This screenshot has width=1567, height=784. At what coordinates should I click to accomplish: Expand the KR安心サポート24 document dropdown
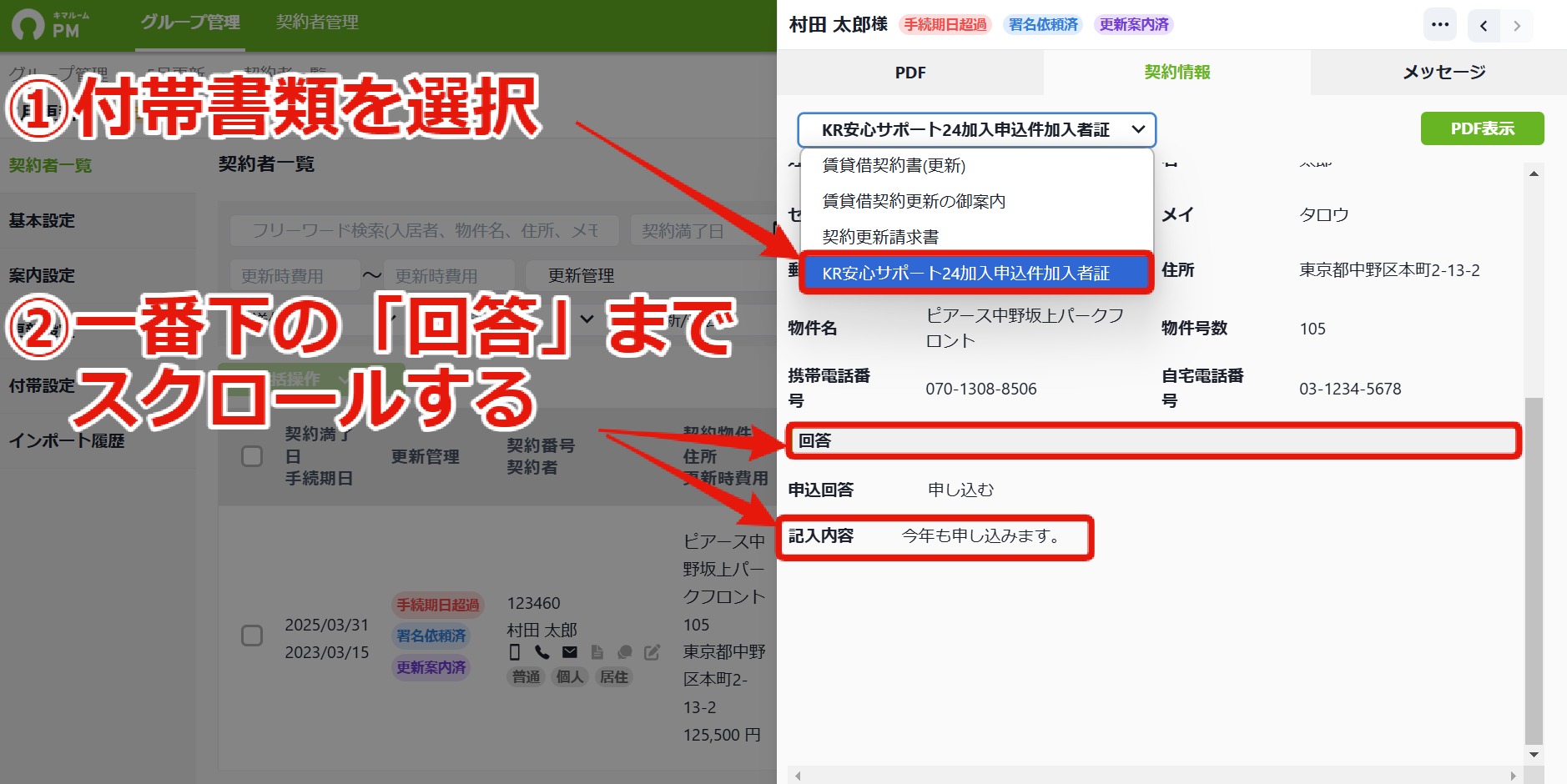[976, 129]
